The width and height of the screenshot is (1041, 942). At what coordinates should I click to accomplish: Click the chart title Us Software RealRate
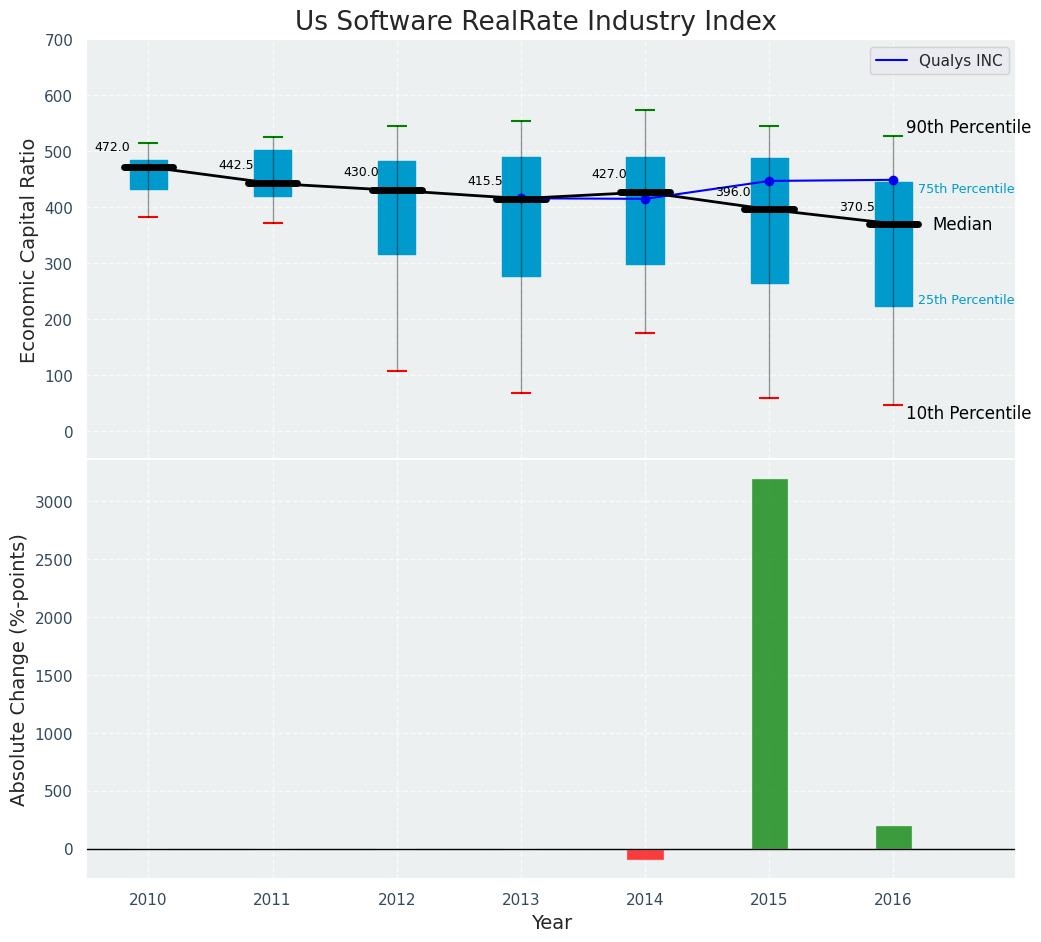(x=535, y=21)
